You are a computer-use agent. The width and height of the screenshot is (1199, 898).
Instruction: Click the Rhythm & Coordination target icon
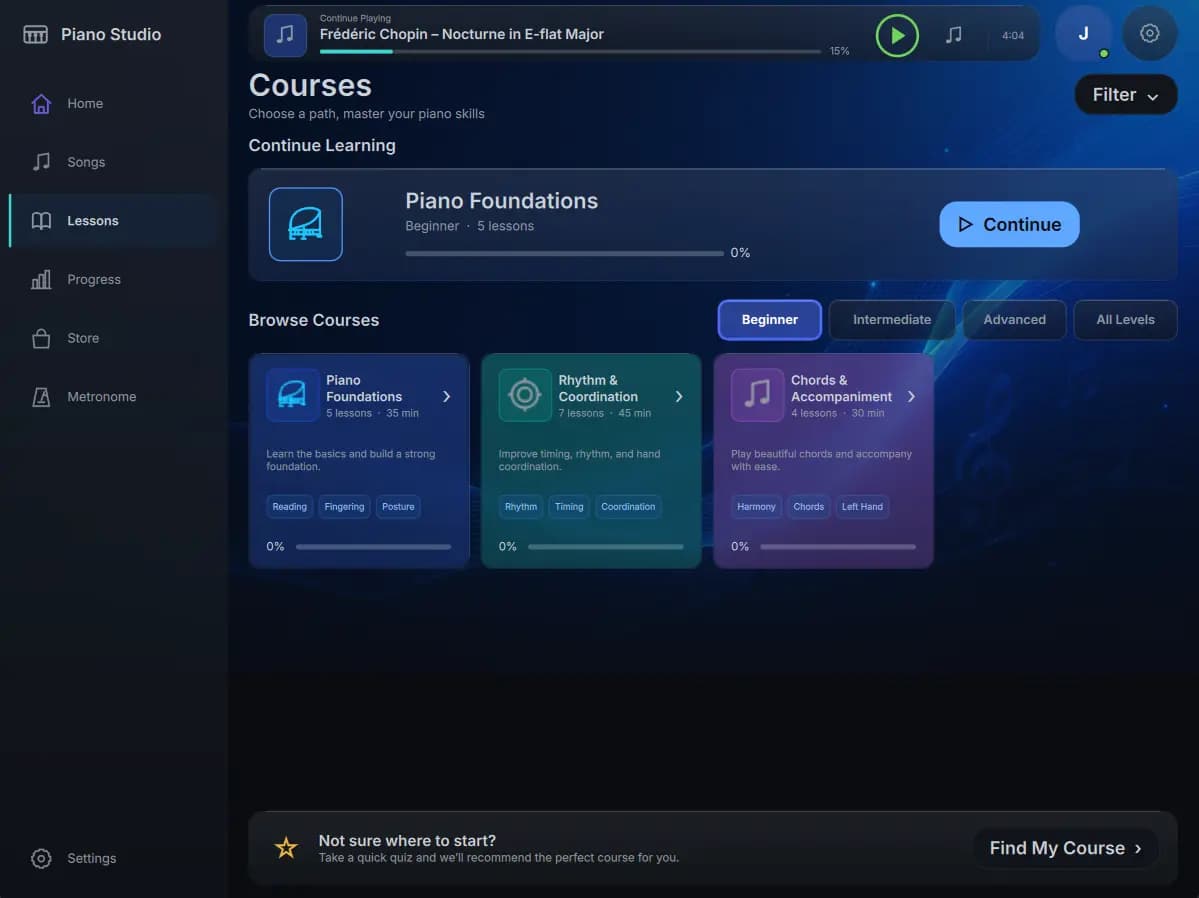tap(525, 395)
